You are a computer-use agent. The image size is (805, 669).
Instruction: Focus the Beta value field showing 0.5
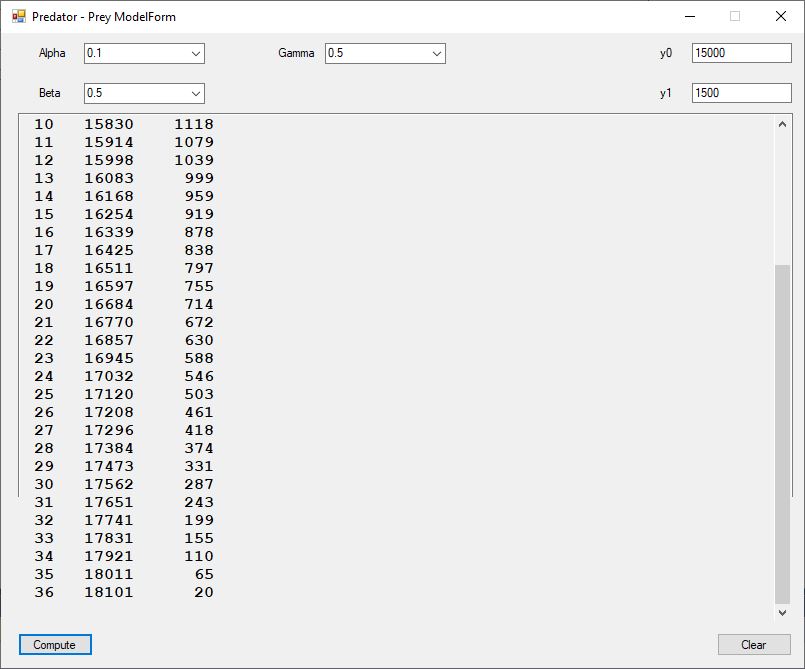135,94
